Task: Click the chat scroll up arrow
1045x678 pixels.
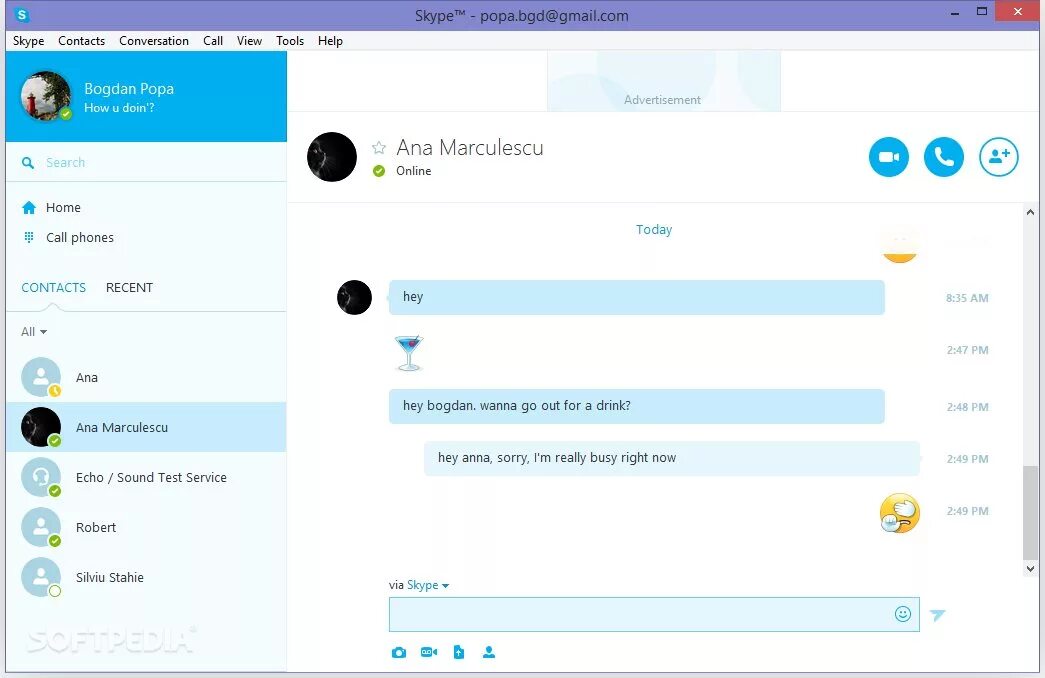Action: point(1030,212)
